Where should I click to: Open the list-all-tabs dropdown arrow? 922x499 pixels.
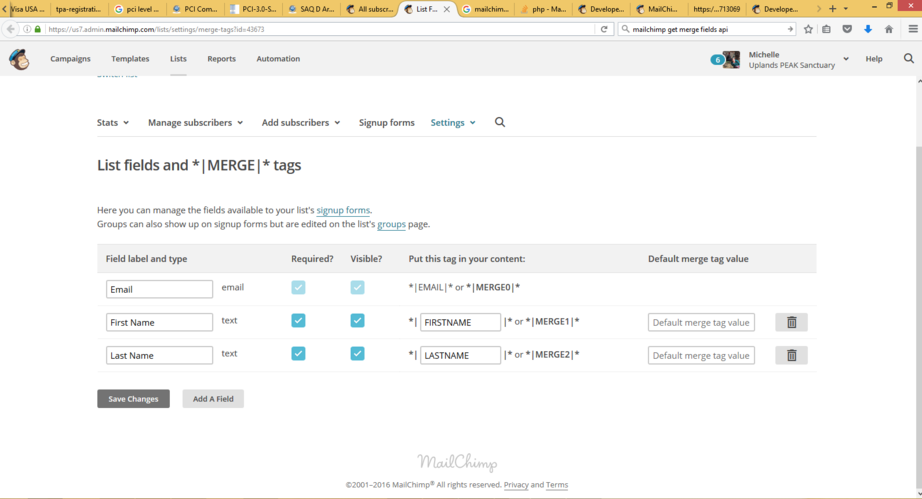click(846, 9)
